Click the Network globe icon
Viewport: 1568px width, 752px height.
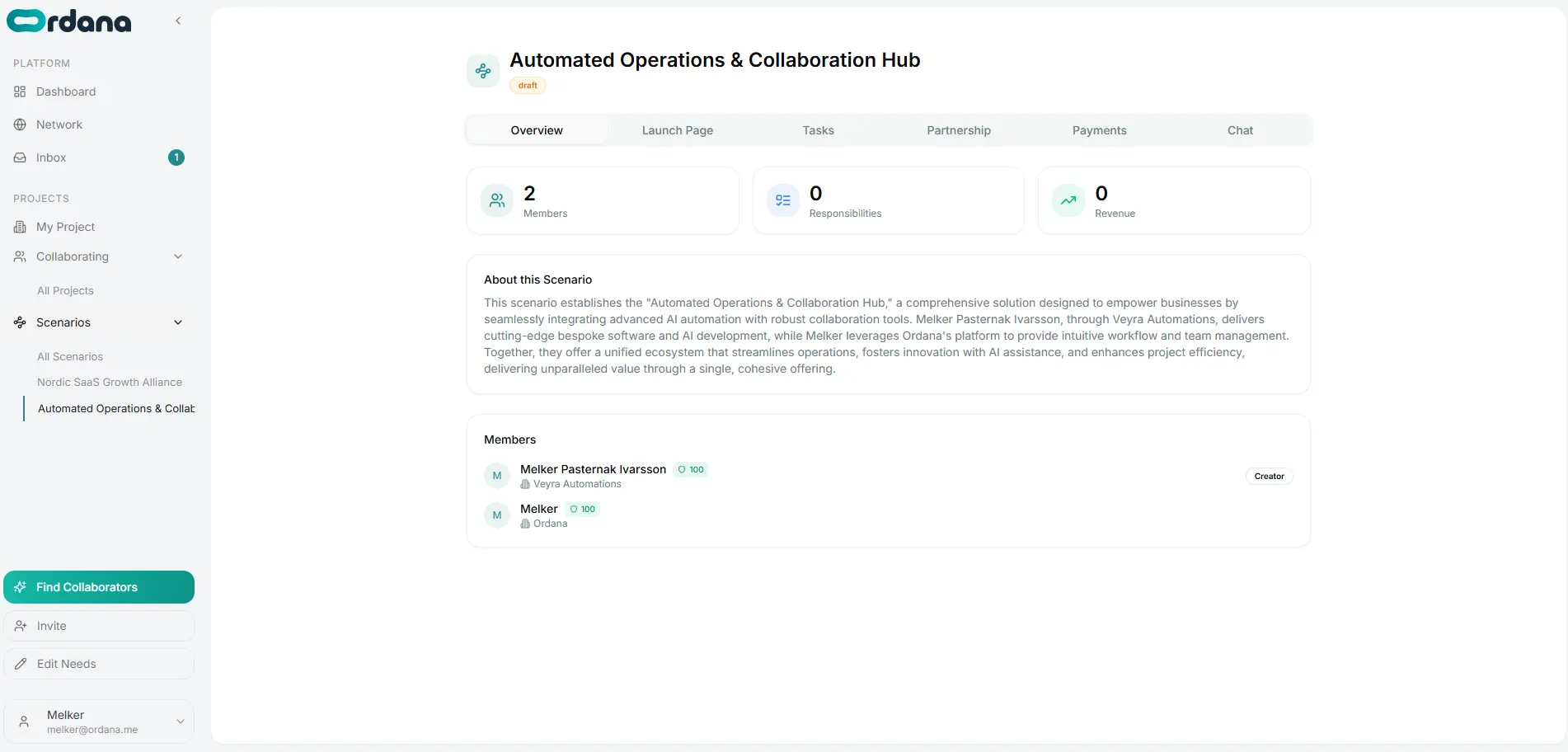[x=20, y=125]
